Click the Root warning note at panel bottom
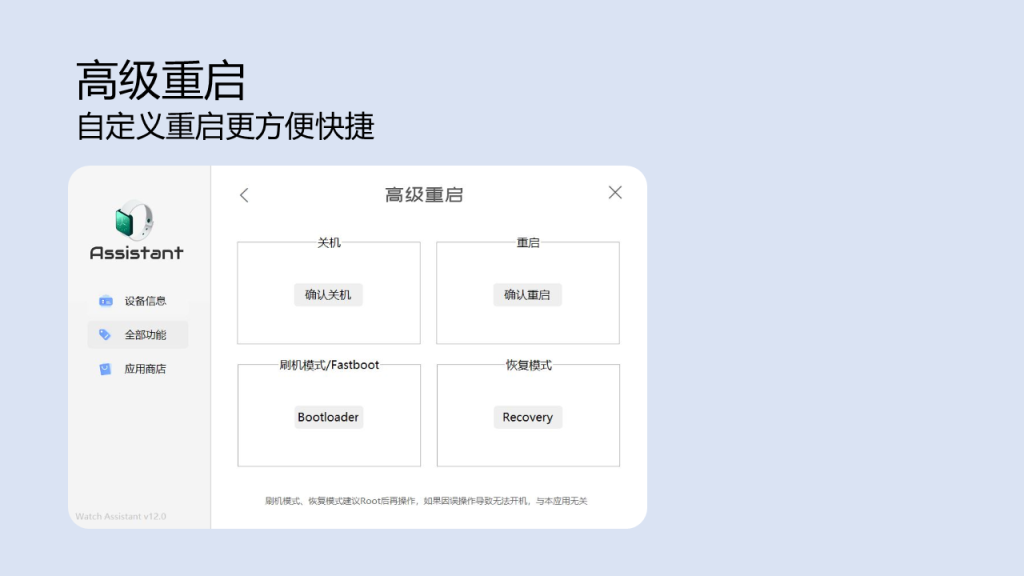The image size is (1024, 576). [426, 500]
